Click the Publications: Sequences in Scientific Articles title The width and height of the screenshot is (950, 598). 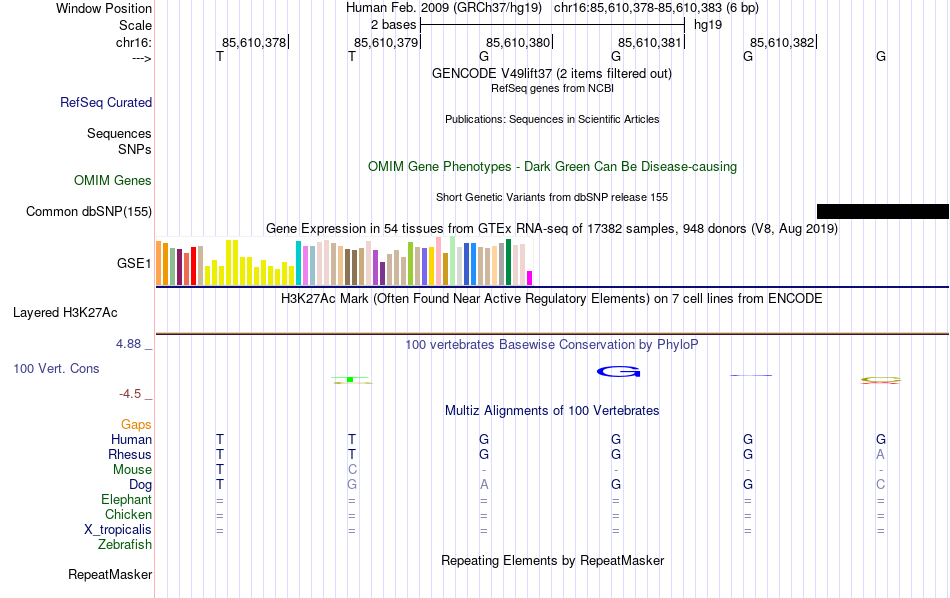pos(552,119)
